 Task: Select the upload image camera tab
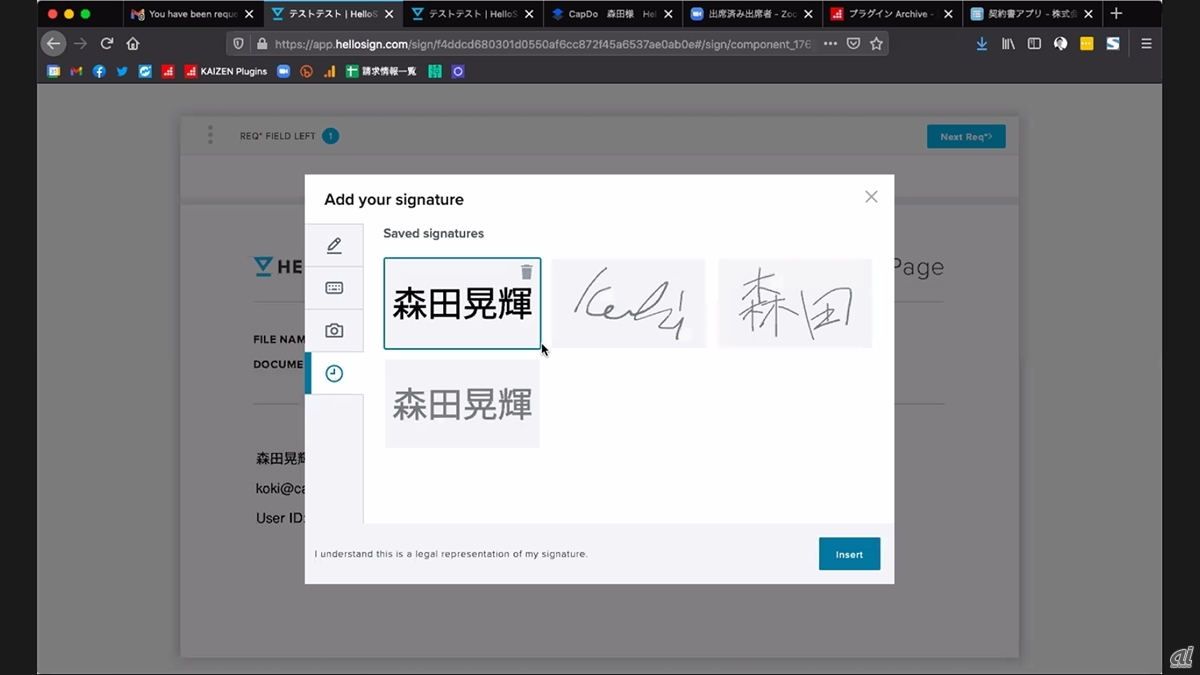pyautogui.click(x=334, y=331)
